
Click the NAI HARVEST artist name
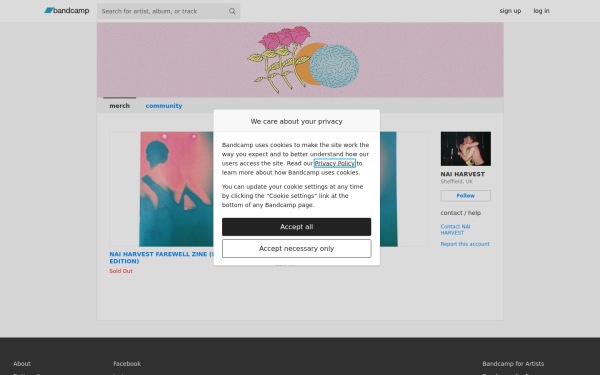click(463, 174)
